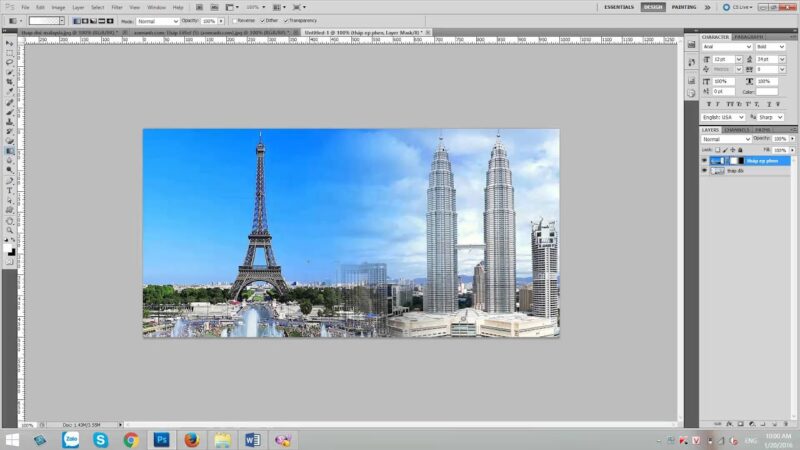This screenshot has height=450, width=800.
Task: Open the File menu
Action: [25, 8]
